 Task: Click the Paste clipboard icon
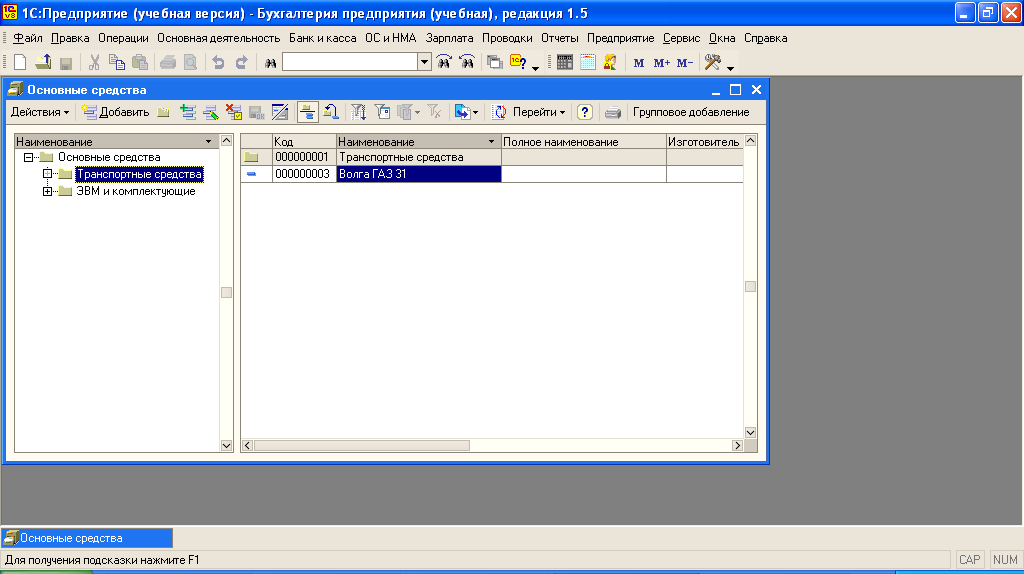(140, 62)
